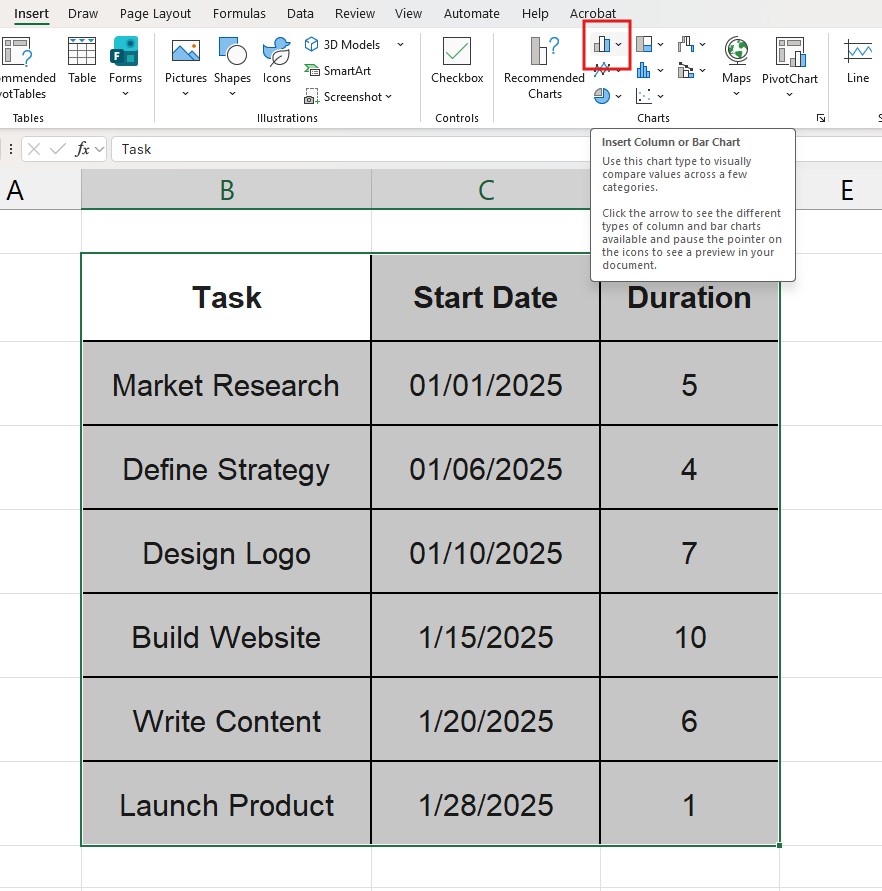Click the Recommended Charts button
This screenshot has width=882, height=891.
pos(544,67)
